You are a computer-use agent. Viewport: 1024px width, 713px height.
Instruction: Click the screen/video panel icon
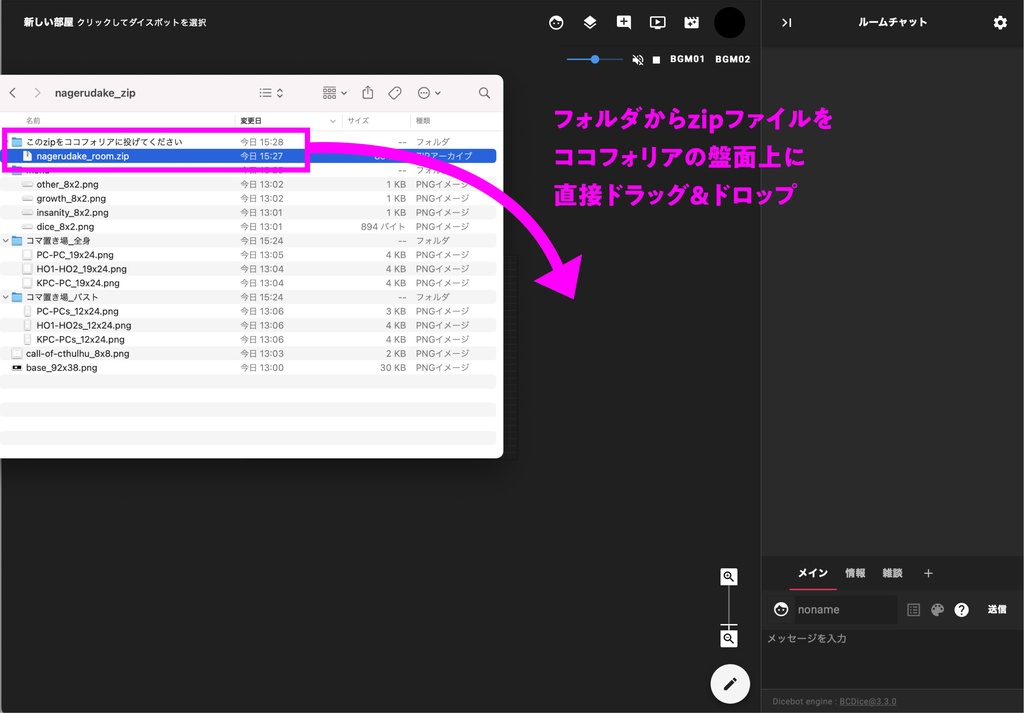(x=657, y=22)
